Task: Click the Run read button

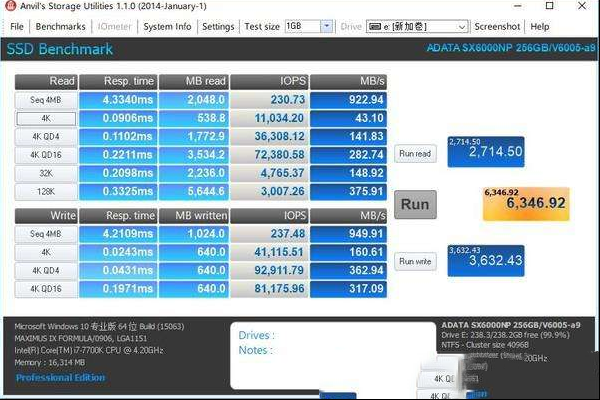Action: tap(415, 153)
